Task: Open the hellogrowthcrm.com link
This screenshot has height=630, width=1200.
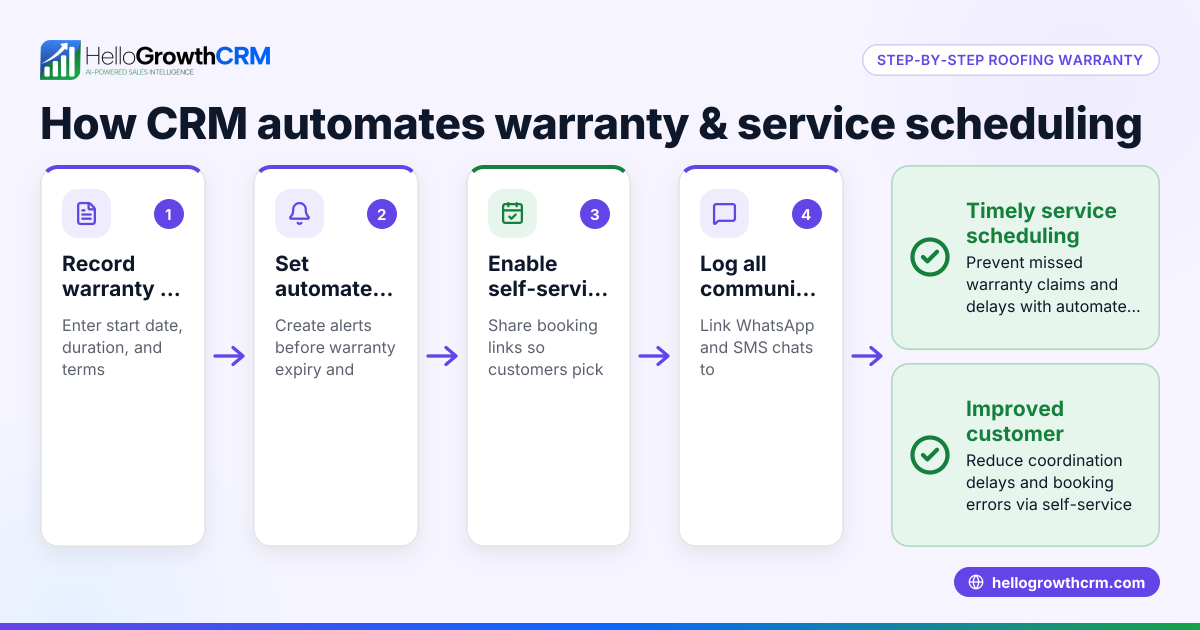Action: pos(1057,583)
